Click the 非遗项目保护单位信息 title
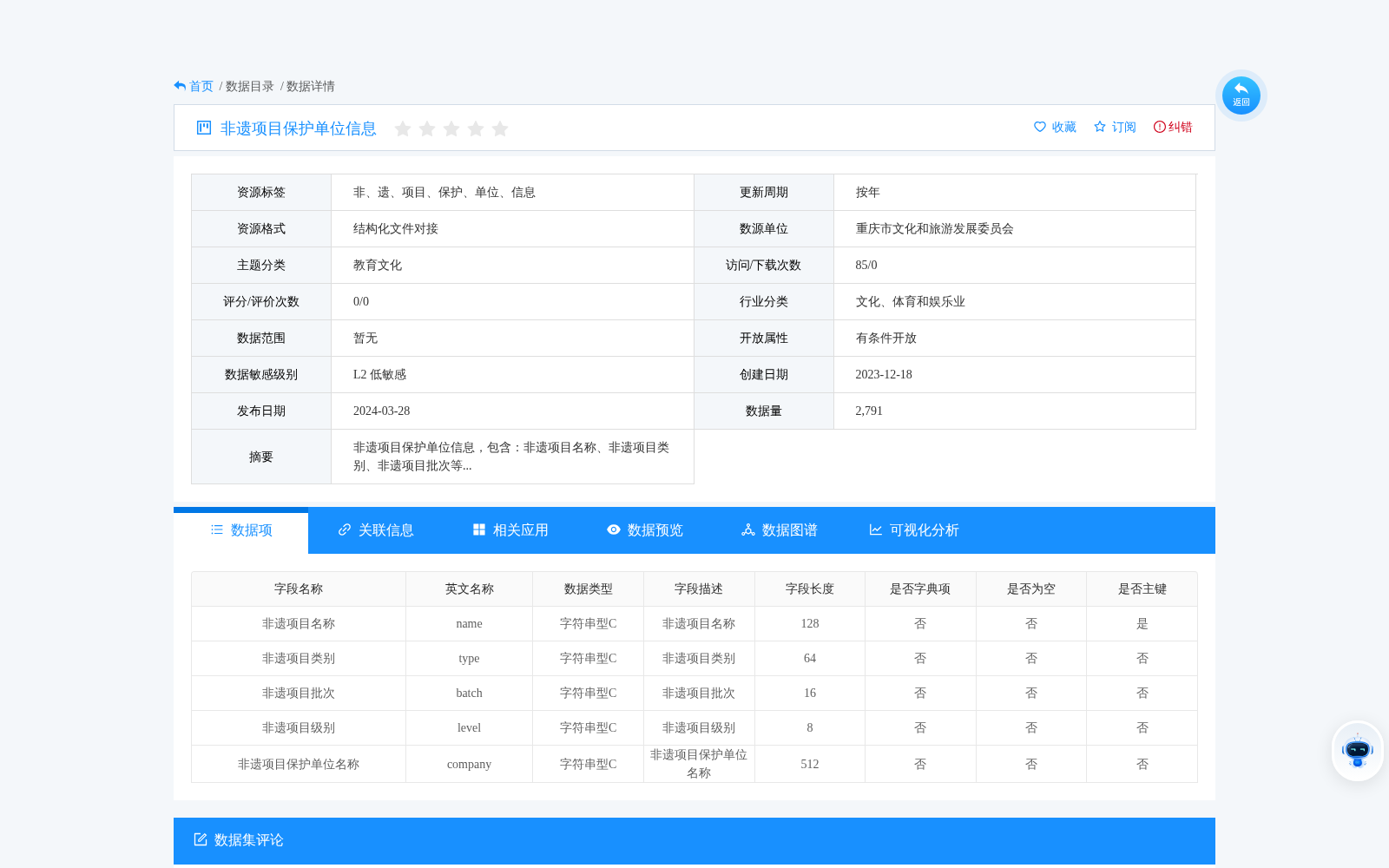This screenshot has width=1389, height=868. (299, 128)
